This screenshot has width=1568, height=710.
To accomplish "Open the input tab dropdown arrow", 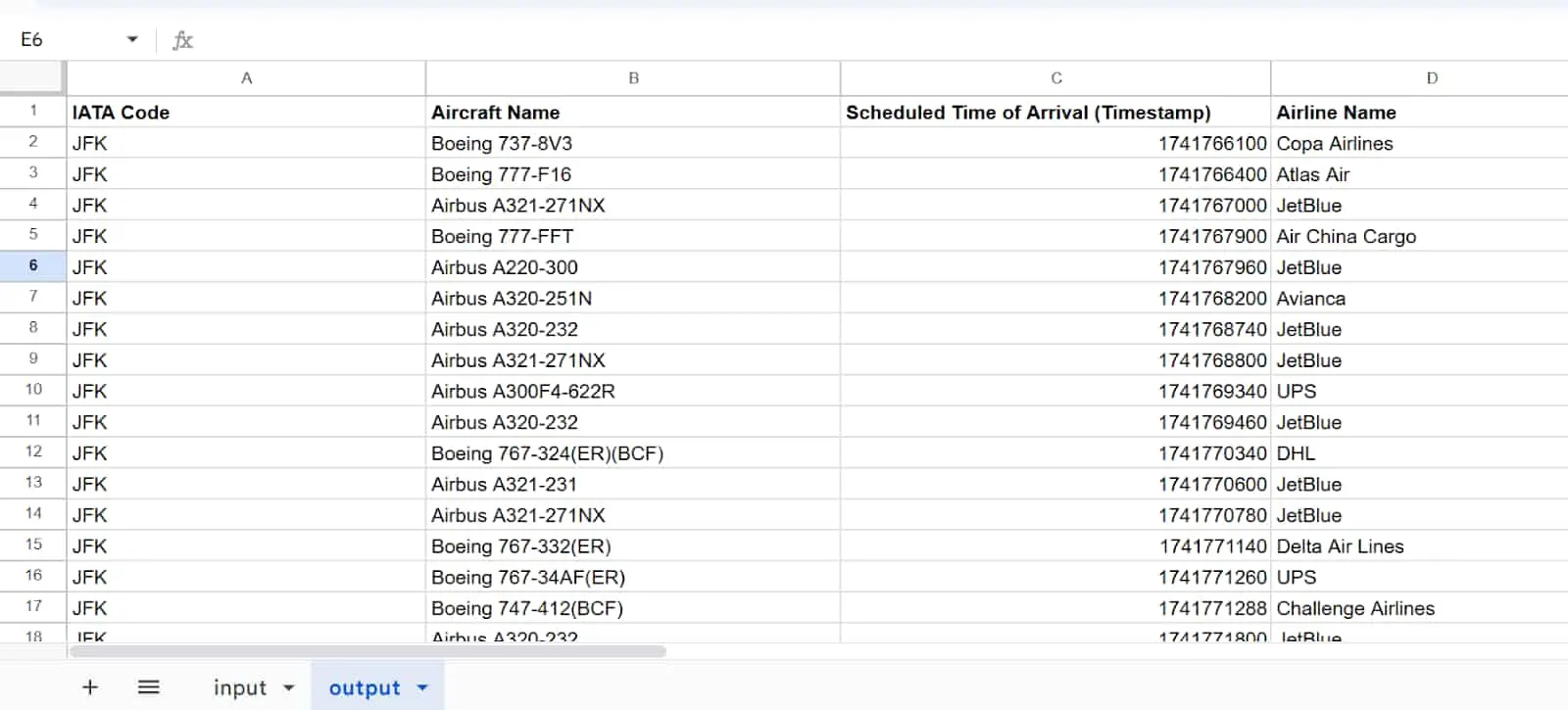I will pyautogui.click(x=289, y=688).
